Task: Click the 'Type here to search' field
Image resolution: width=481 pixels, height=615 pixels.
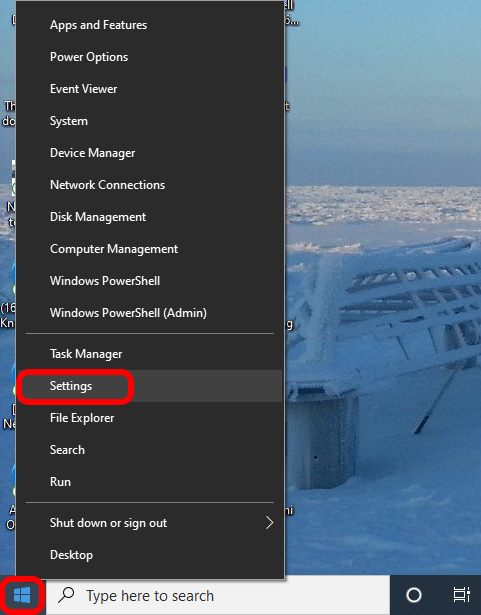Action: tap(218, 595)
